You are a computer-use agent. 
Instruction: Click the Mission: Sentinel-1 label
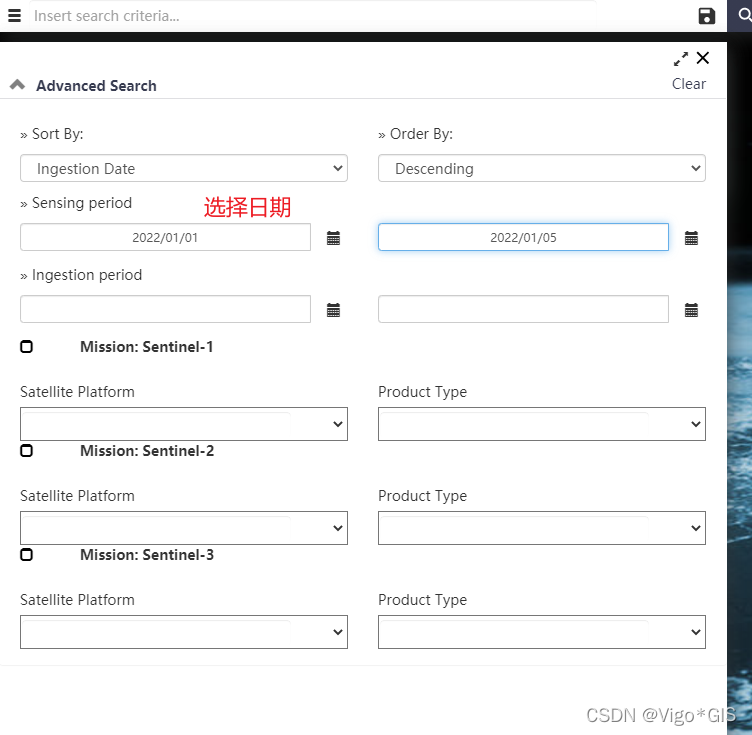[x=147, y=347]
